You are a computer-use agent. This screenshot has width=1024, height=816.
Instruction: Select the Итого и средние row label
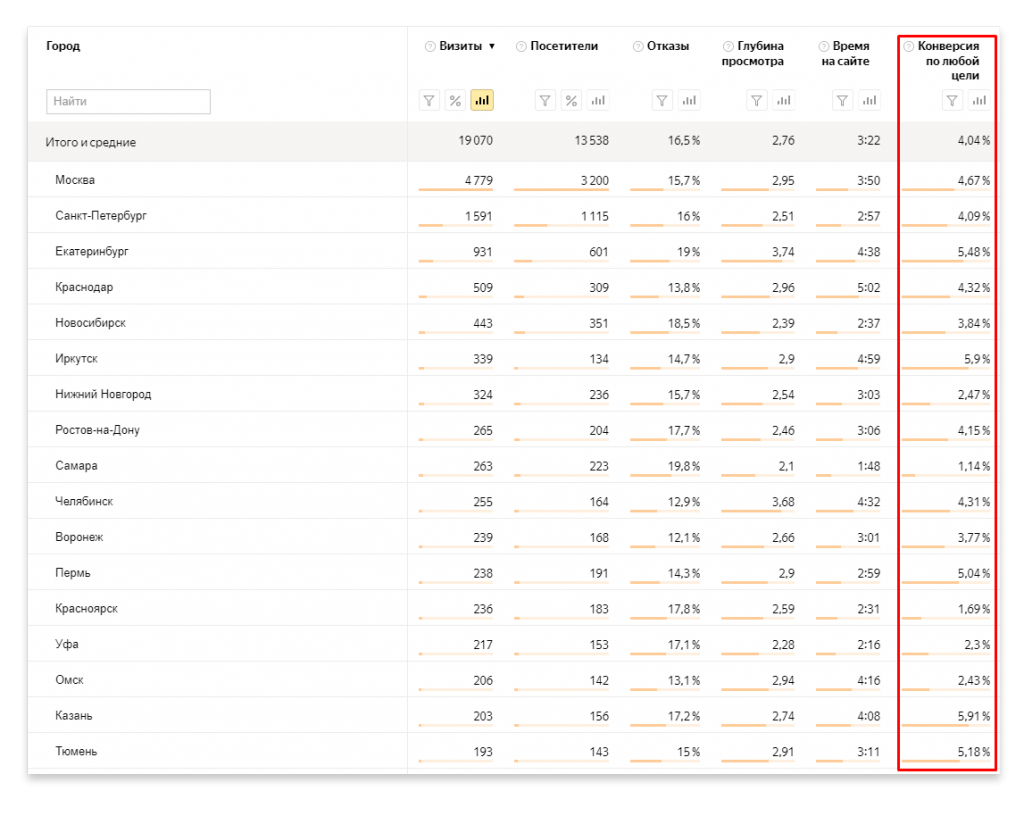point(91,142)
